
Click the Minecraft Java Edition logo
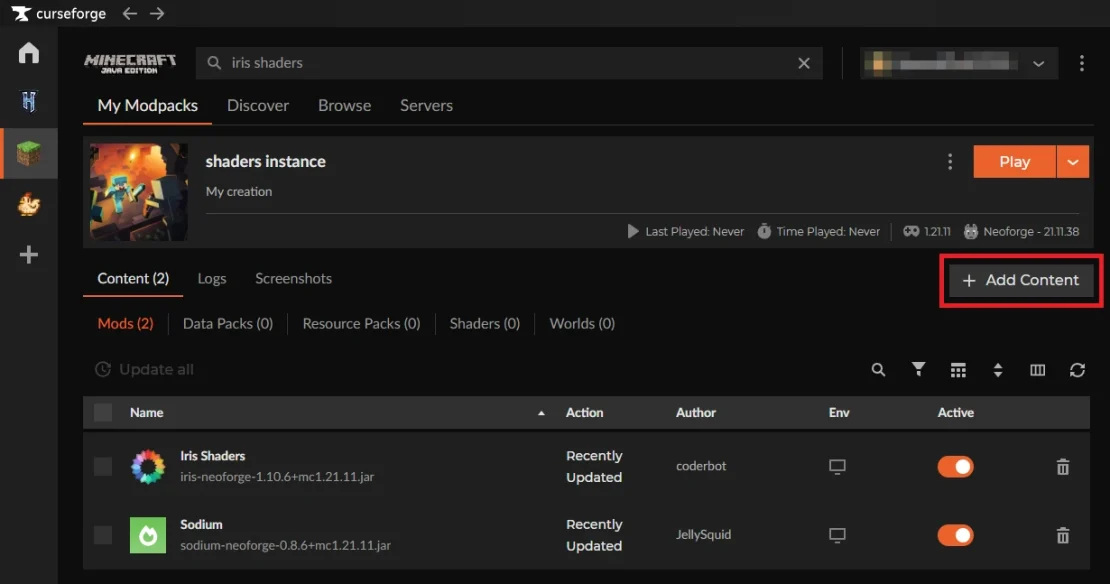(x=130, y=63)
